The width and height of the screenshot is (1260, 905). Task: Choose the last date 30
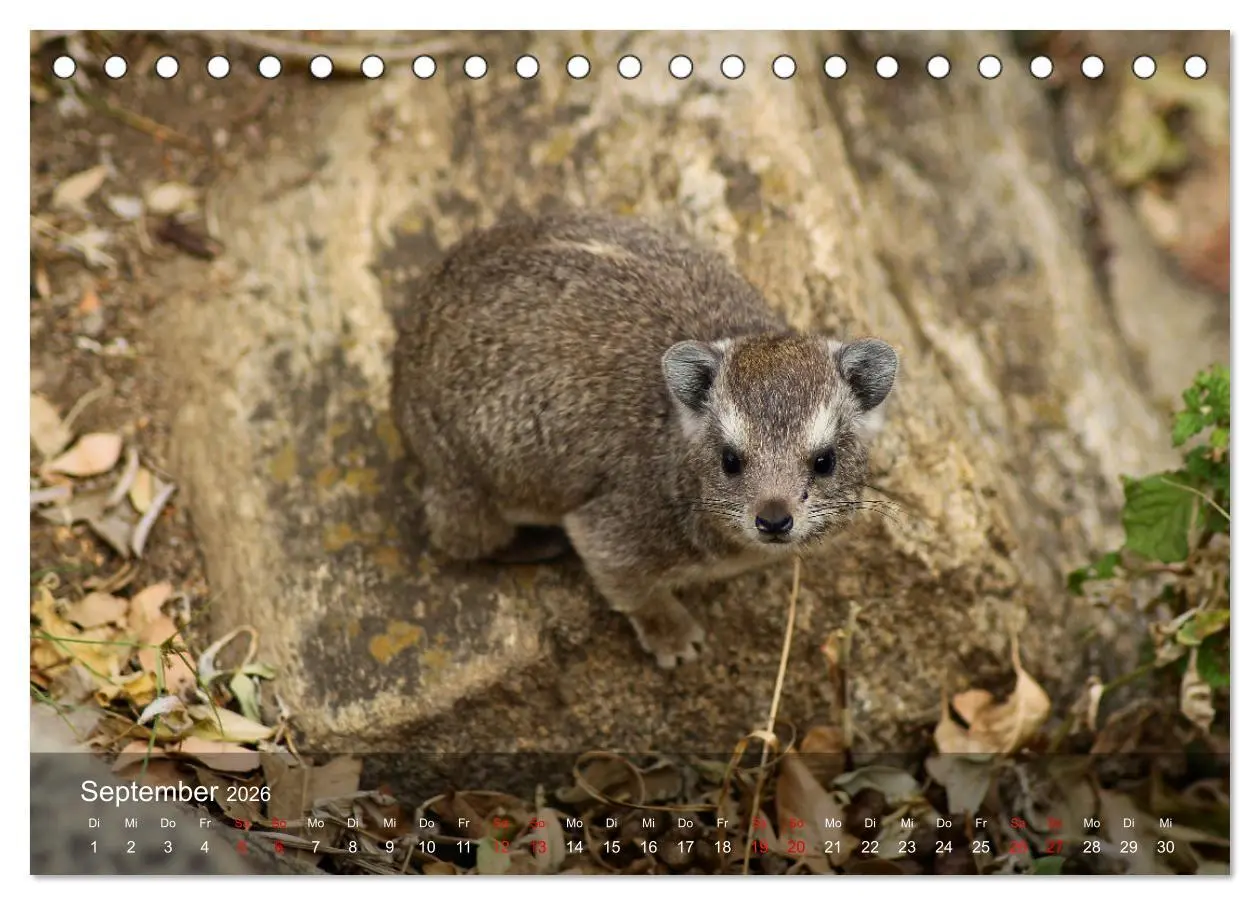tap(1166, 847)
